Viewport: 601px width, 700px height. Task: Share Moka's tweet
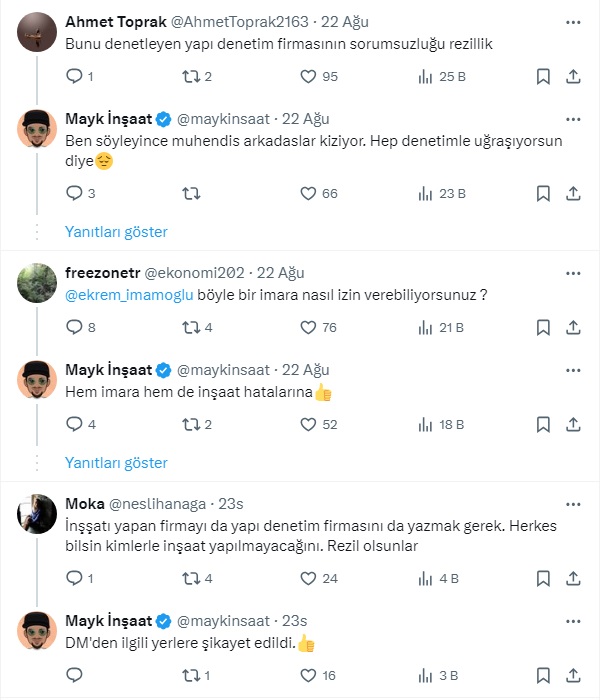coord(573,578)
